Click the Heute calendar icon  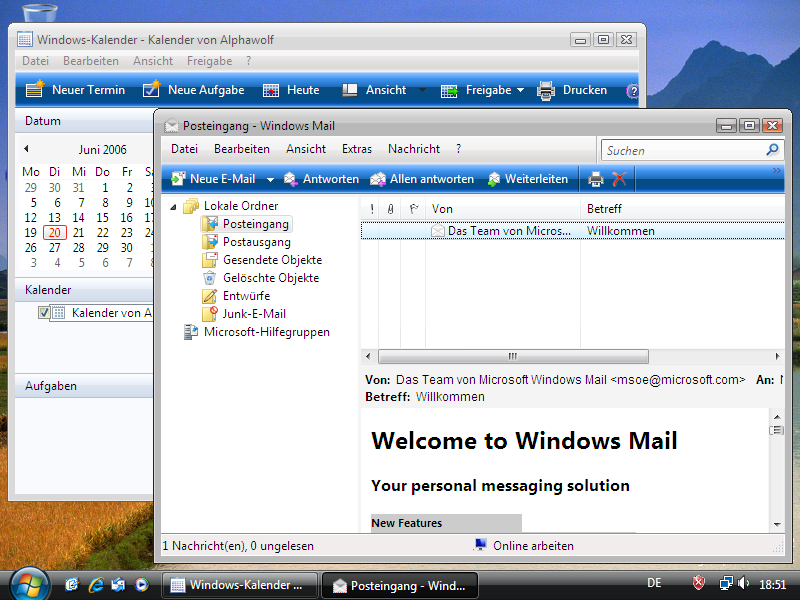[271, 90]
